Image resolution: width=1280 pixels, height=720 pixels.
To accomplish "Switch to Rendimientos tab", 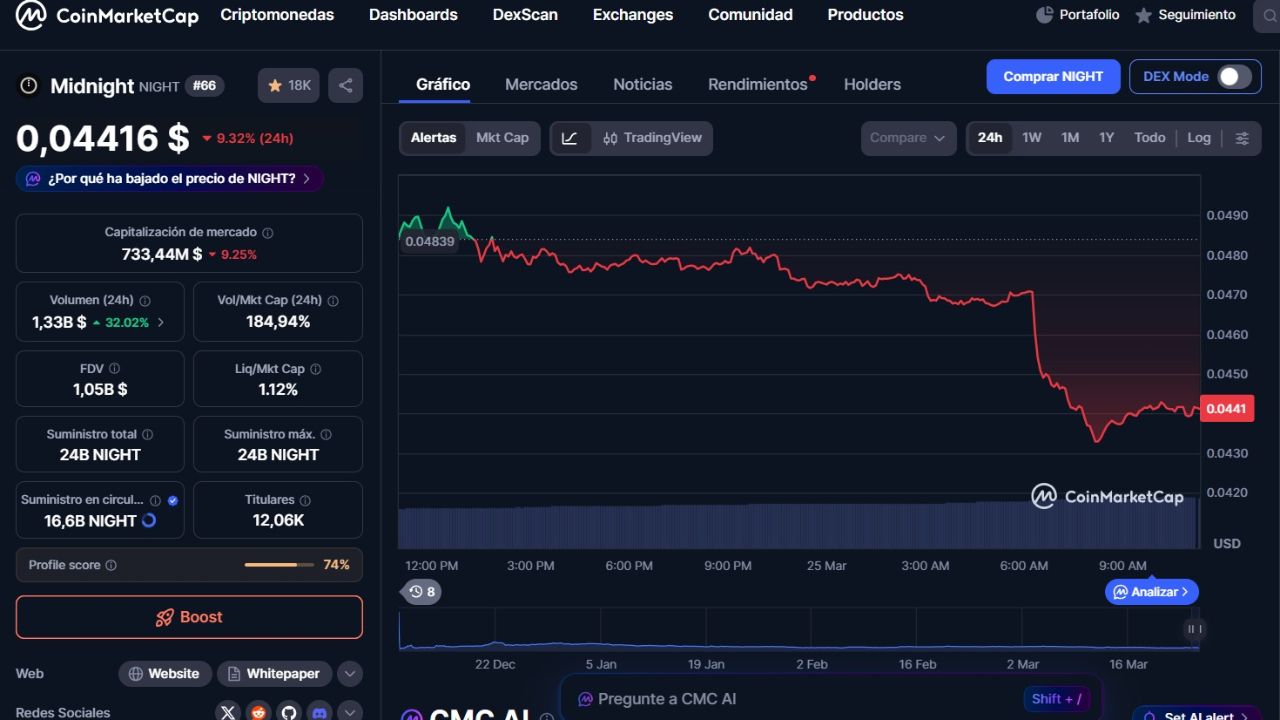I will click(x=758, y=85).
